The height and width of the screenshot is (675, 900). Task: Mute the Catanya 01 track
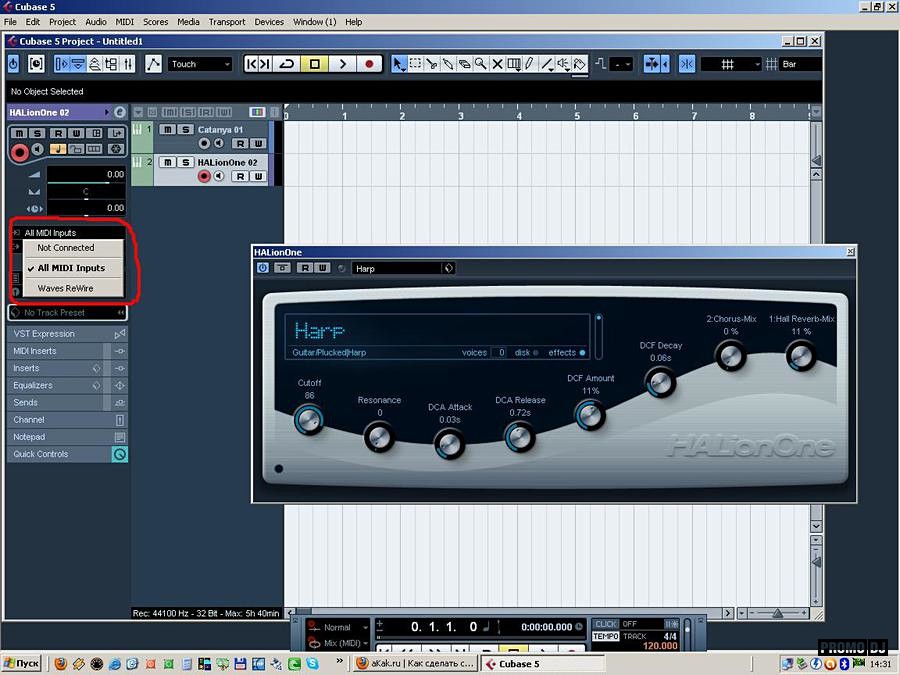pyautogui.click(x=167, y=130)
